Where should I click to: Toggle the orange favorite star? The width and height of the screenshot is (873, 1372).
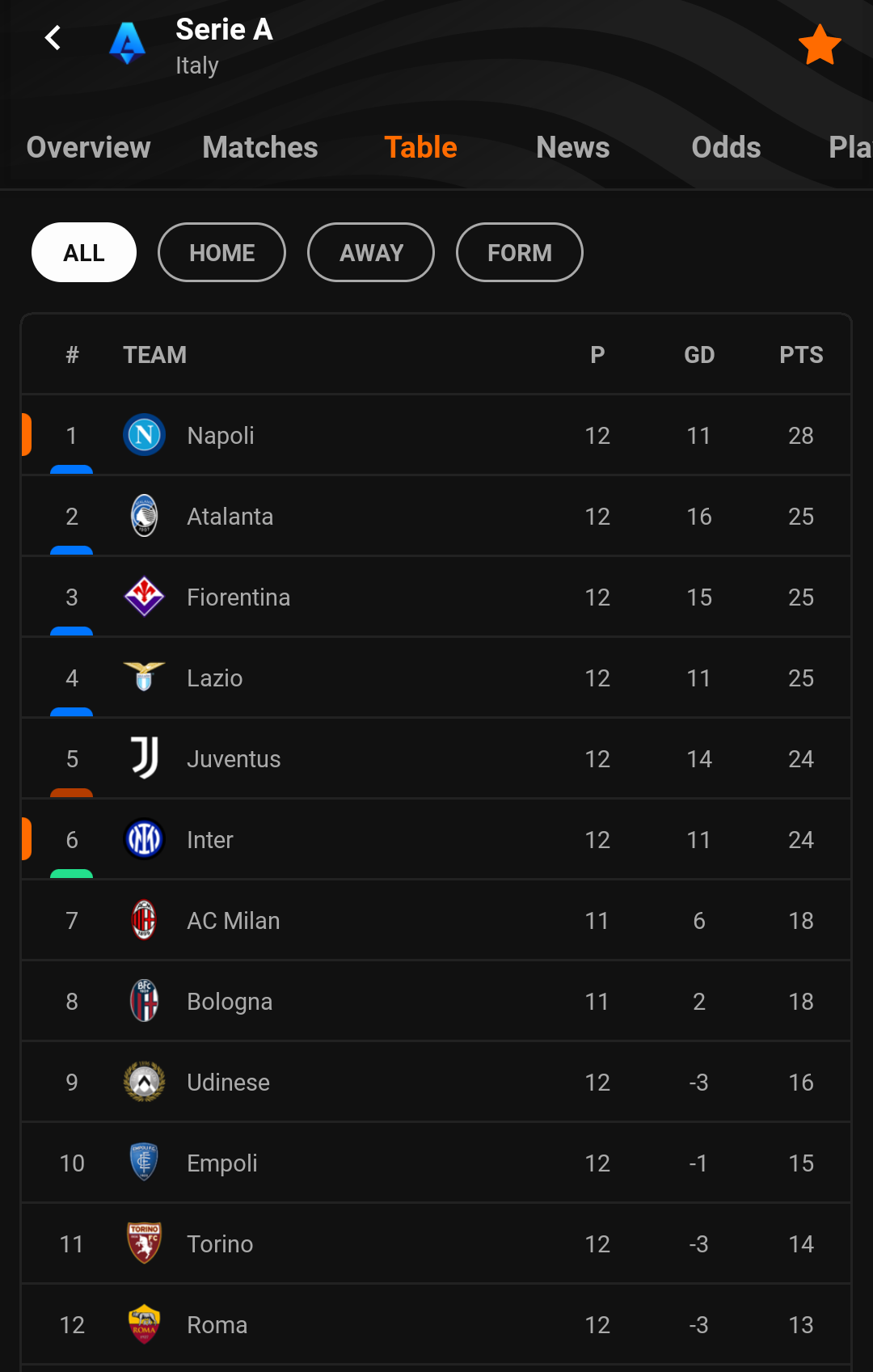click(820, 44)
